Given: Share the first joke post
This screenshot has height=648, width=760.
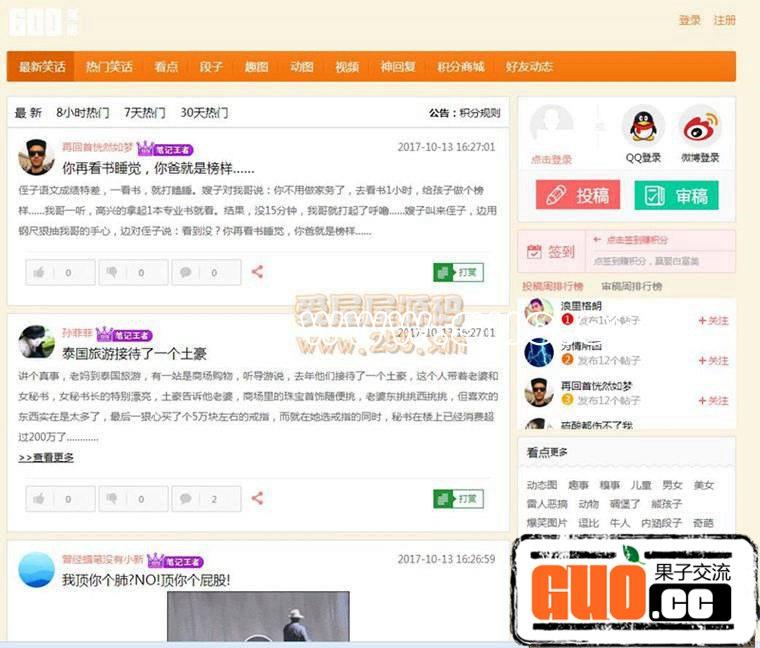Looking at the screenshot, I should coord(257,272).
